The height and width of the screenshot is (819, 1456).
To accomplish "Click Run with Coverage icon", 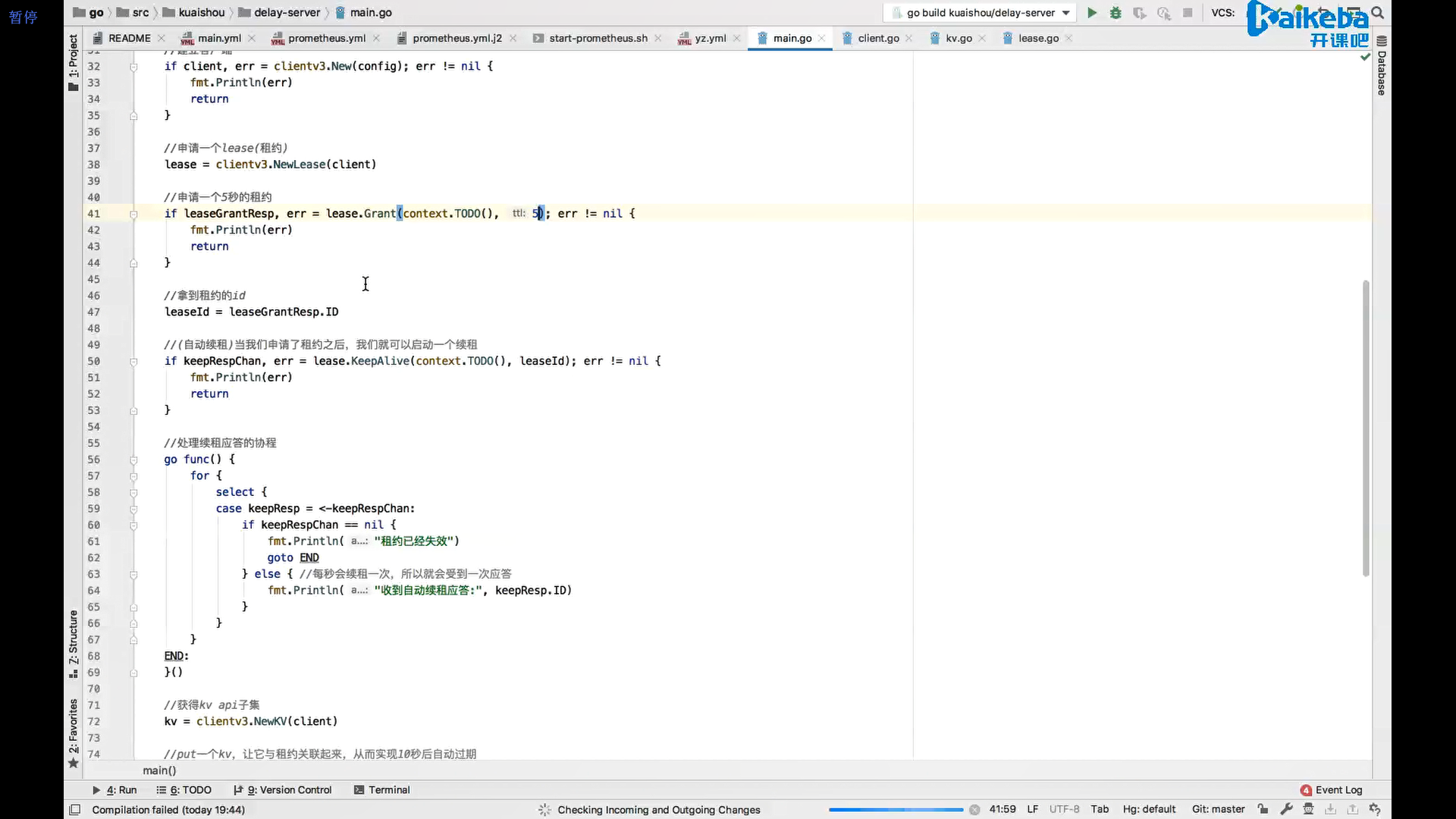I will [x=1139, y=13].
